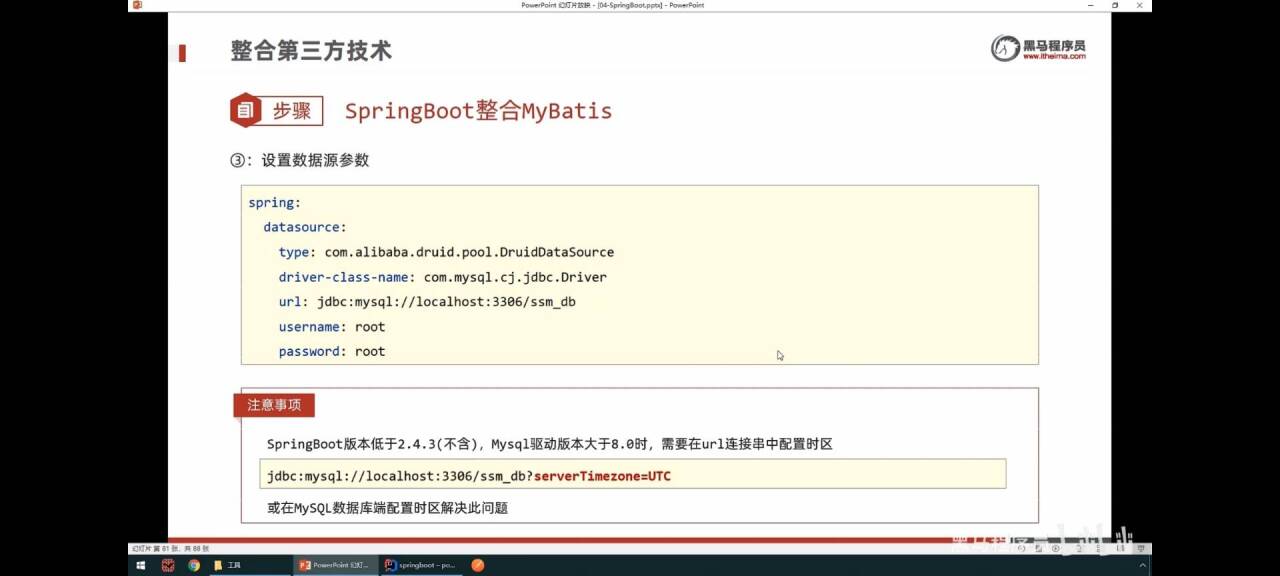Click the 或在MySQL数据库端配置时区 sentence
This screenshot has width=1280, height=576.
387,508
